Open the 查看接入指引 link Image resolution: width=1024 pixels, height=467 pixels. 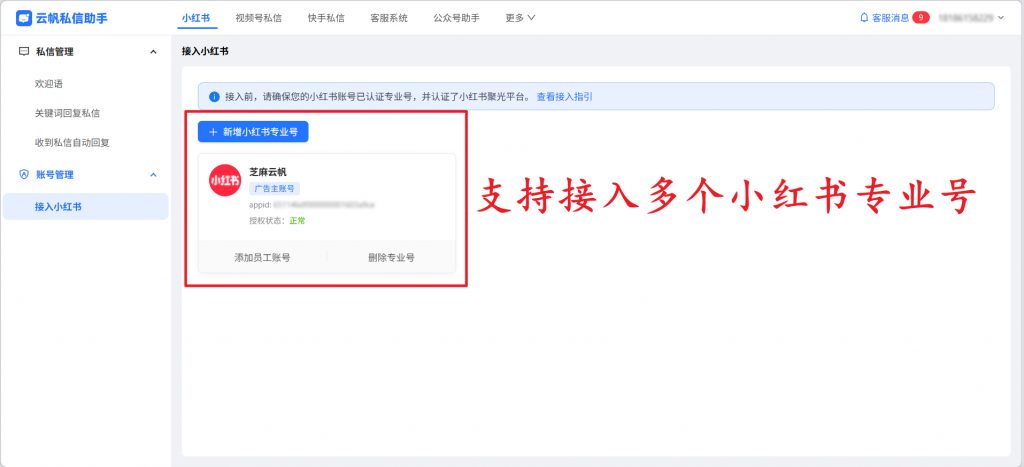point(565,97)
